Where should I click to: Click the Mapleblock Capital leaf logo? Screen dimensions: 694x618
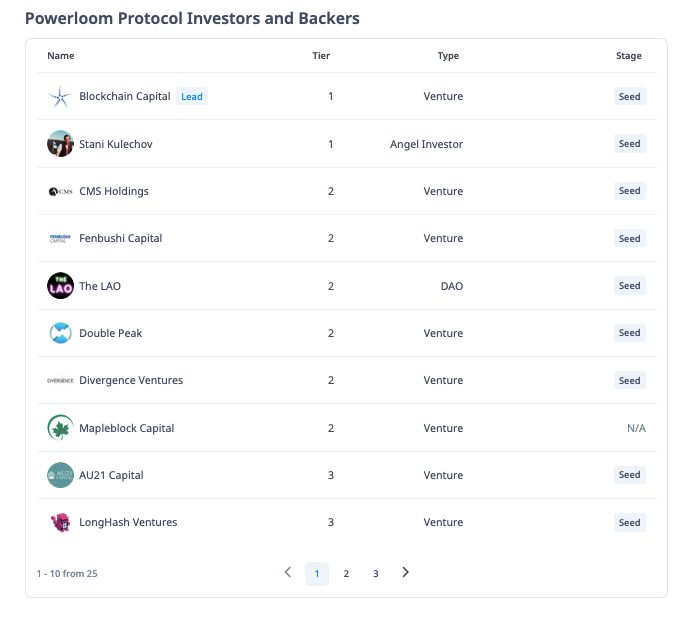(60, 428)
